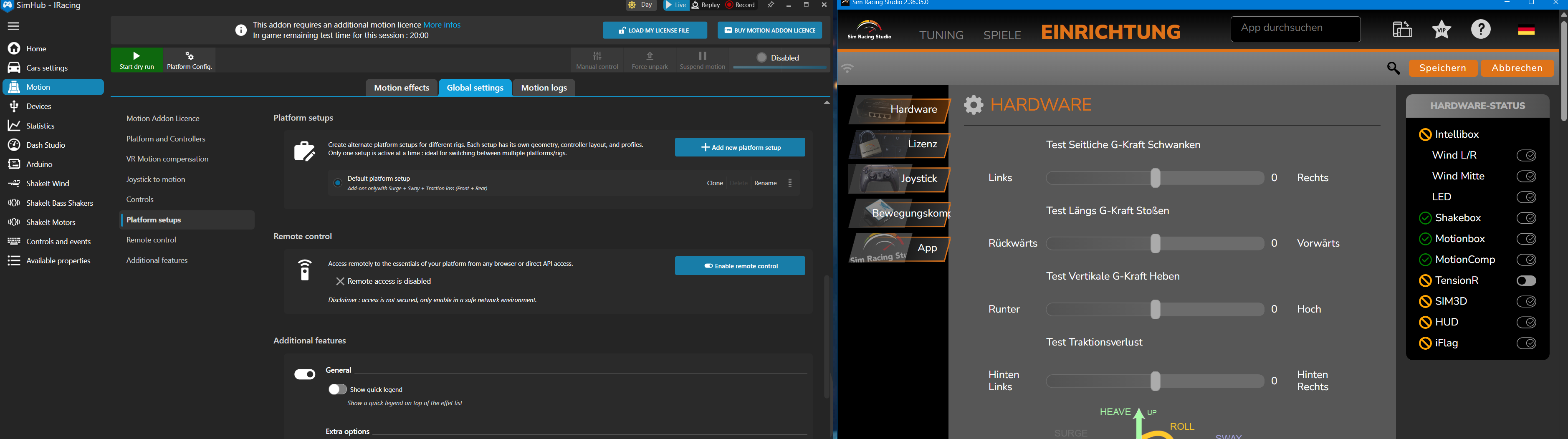This screenshot has height=439, width=1568.
Task: Toggle the Disabled motion status switch
Action: (x=780, y=59)
